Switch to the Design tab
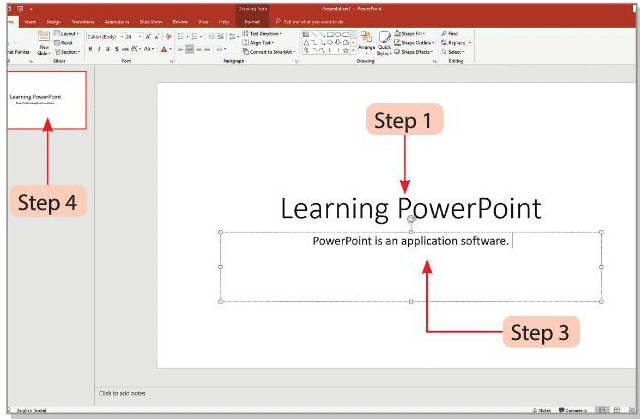 click(x=53, y=22)
